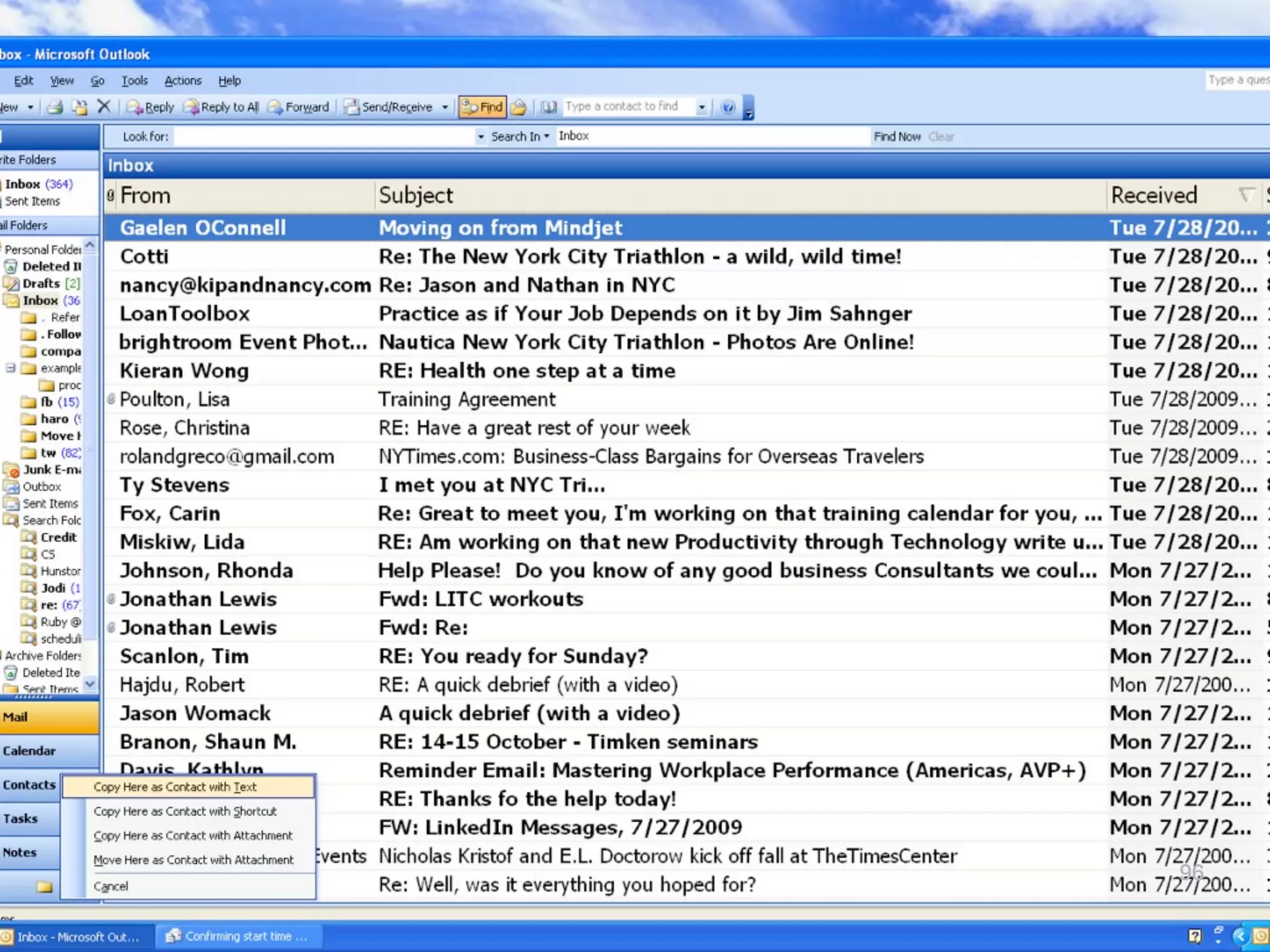This screenshot has height=952, width=1270.
Task: Click the Forward toolbar button
Action: (x=298, y=107)
